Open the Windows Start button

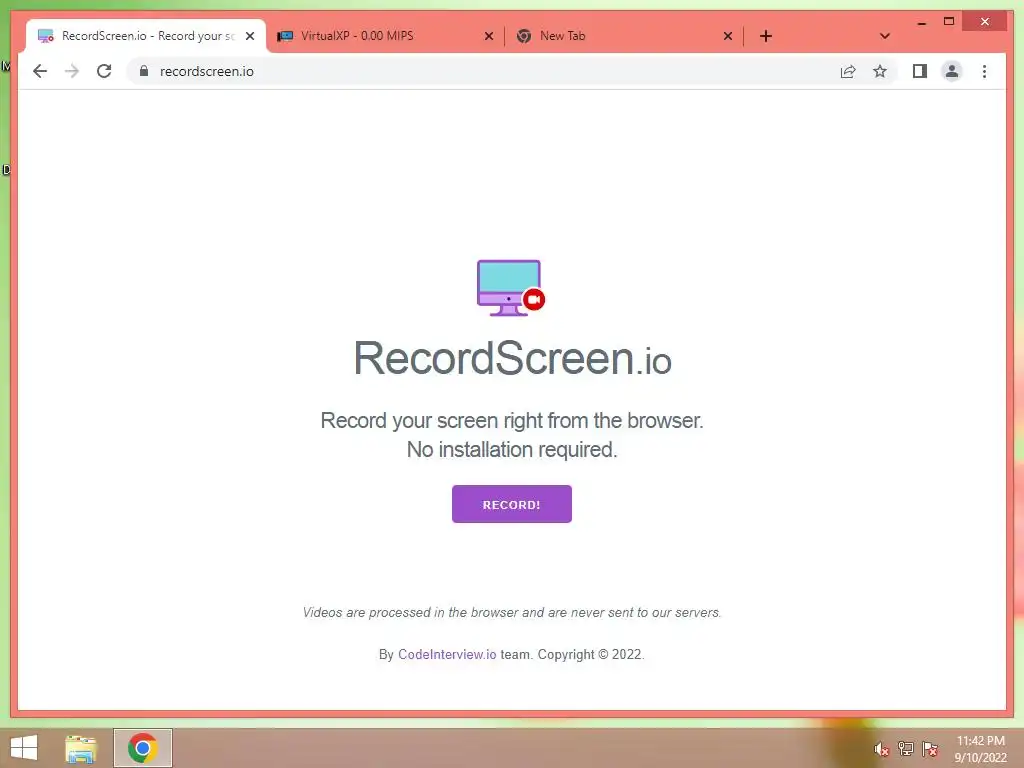pos(24,748)
